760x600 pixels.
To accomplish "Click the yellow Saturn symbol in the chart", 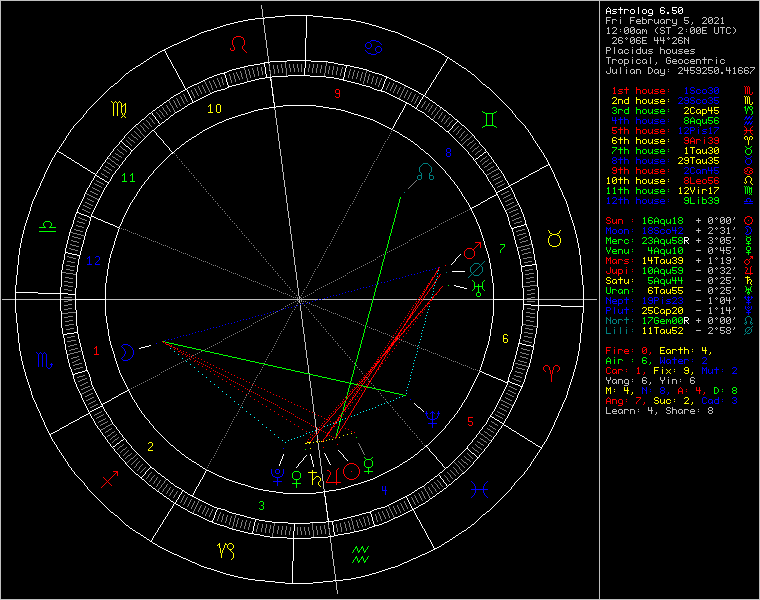I will coord(316,478).
